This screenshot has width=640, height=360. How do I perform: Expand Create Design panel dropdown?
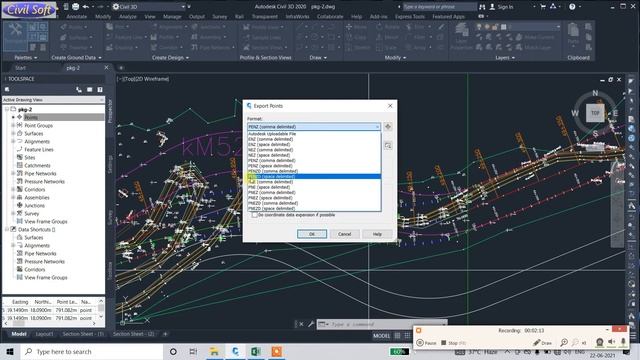pyautogui.click(x=170, y=58)
